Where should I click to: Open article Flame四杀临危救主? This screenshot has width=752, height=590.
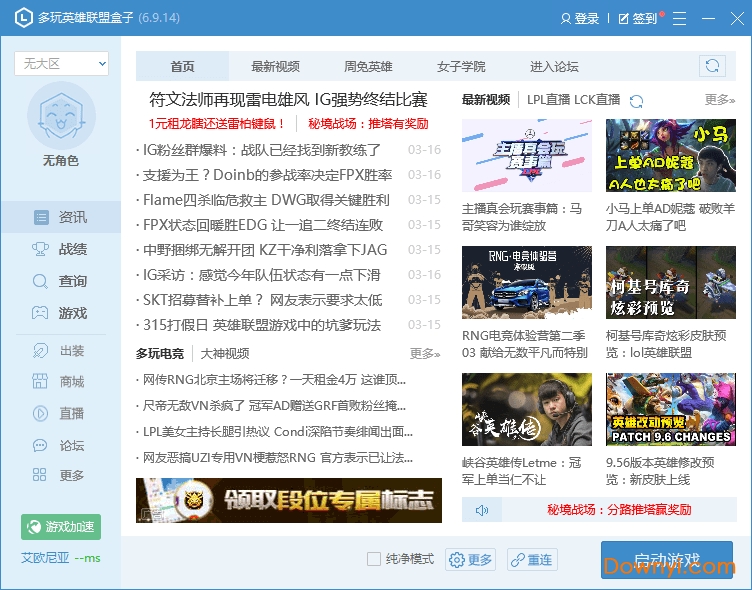point(266,200)
